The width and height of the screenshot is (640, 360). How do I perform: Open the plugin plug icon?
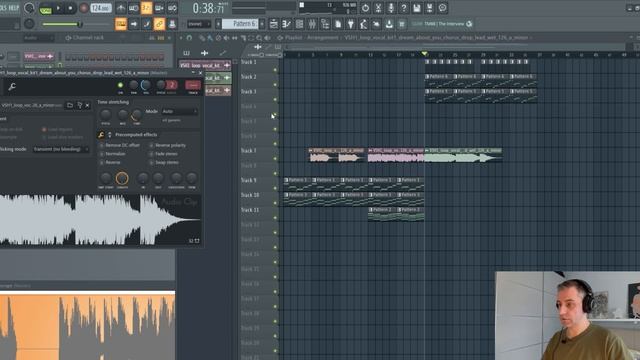(x=351, y=24)
